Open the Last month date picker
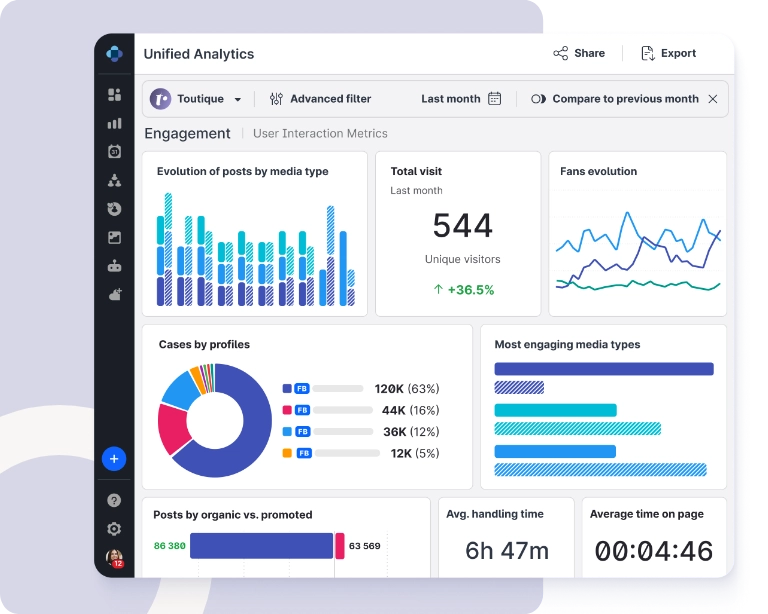The height and width of the screenshot is (614, 768). [x=461, y=99]
